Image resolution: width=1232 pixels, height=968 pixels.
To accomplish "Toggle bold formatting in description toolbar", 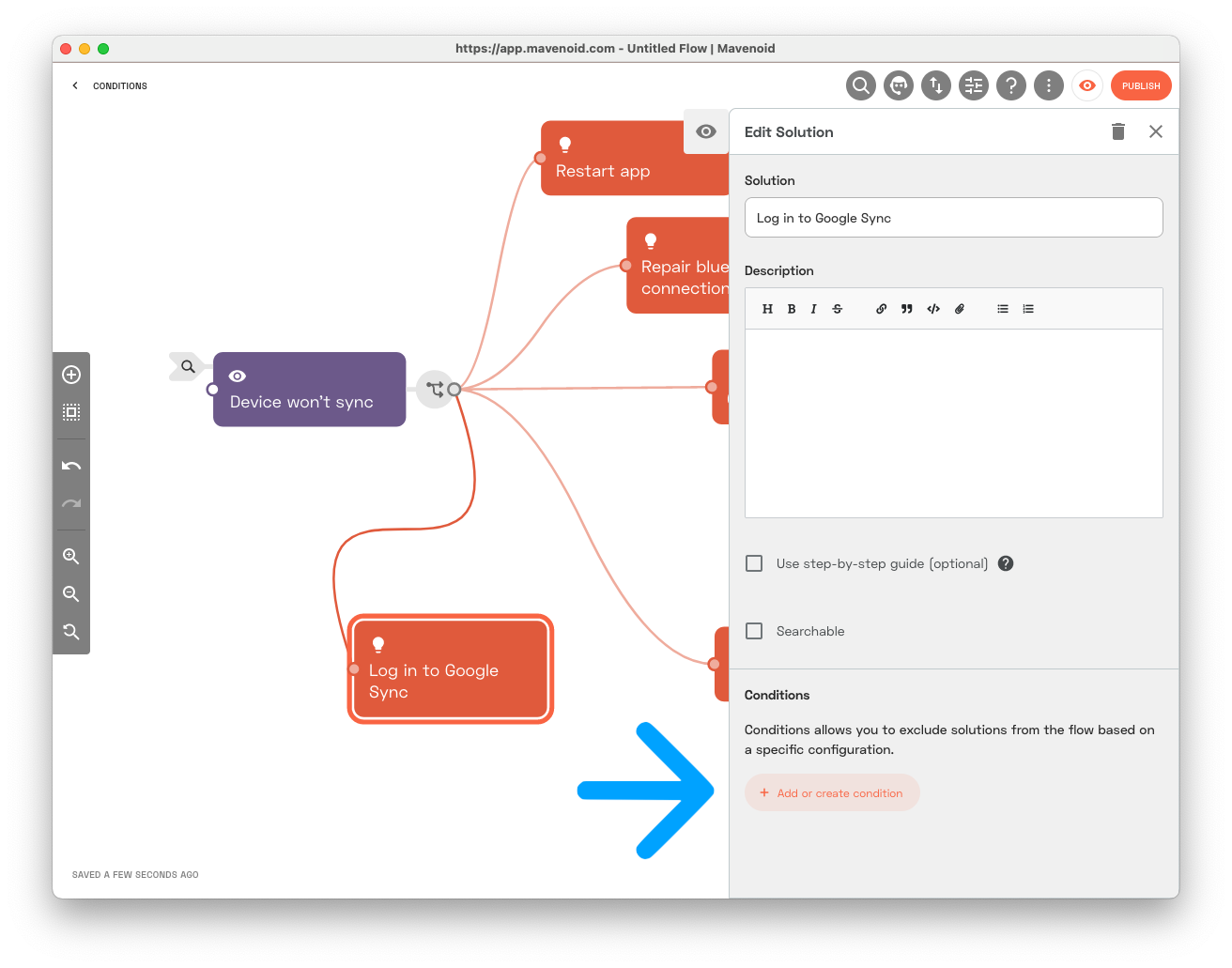I will coord(792,309).
